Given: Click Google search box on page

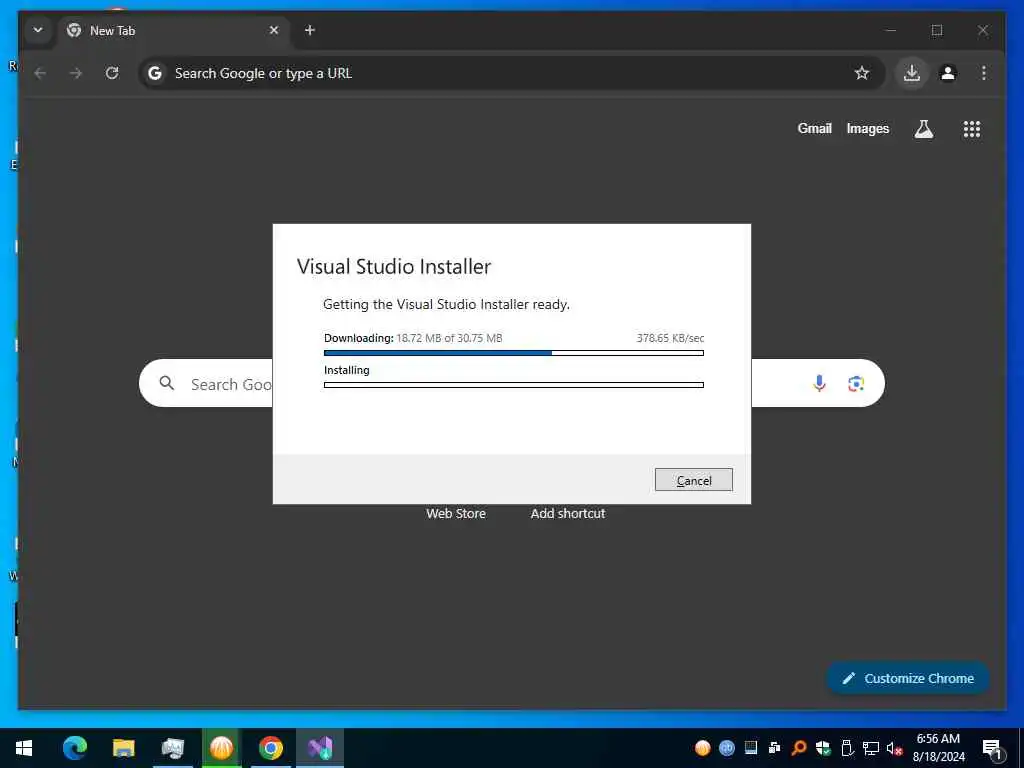Looking at the screenshot, I should click(511, 383).
